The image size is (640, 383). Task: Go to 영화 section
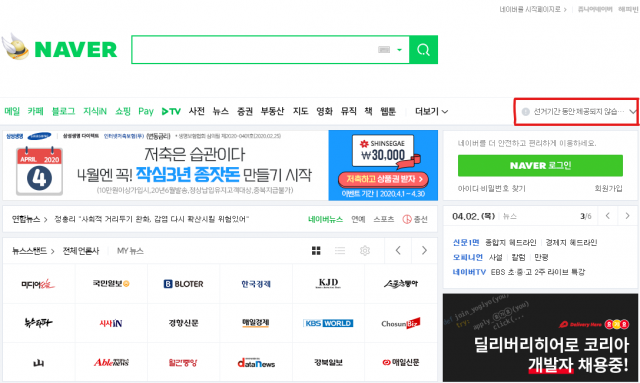[x=324, y=111]
